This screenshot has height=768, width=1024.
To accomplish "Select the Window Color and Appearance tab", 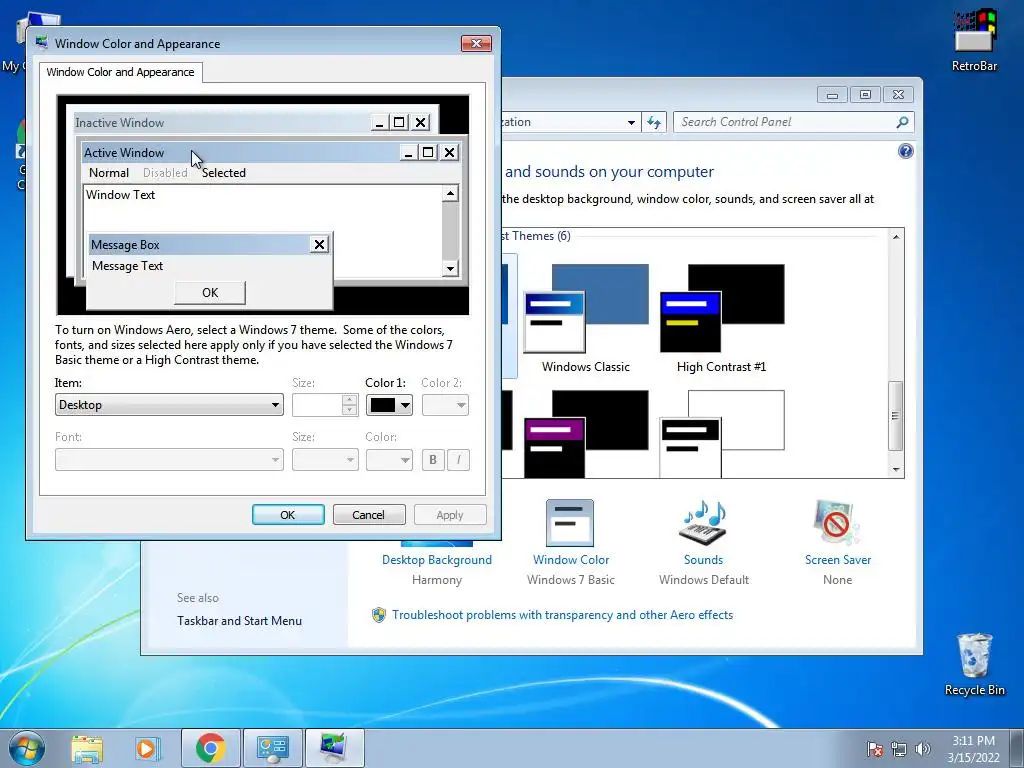I will [120, 72].
